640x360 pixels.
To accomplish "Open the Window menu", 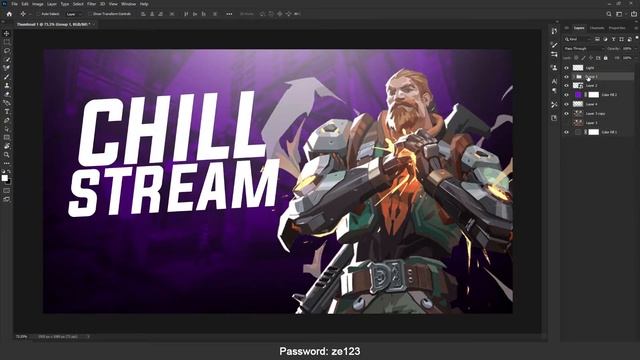I will [x=128, y=4].
